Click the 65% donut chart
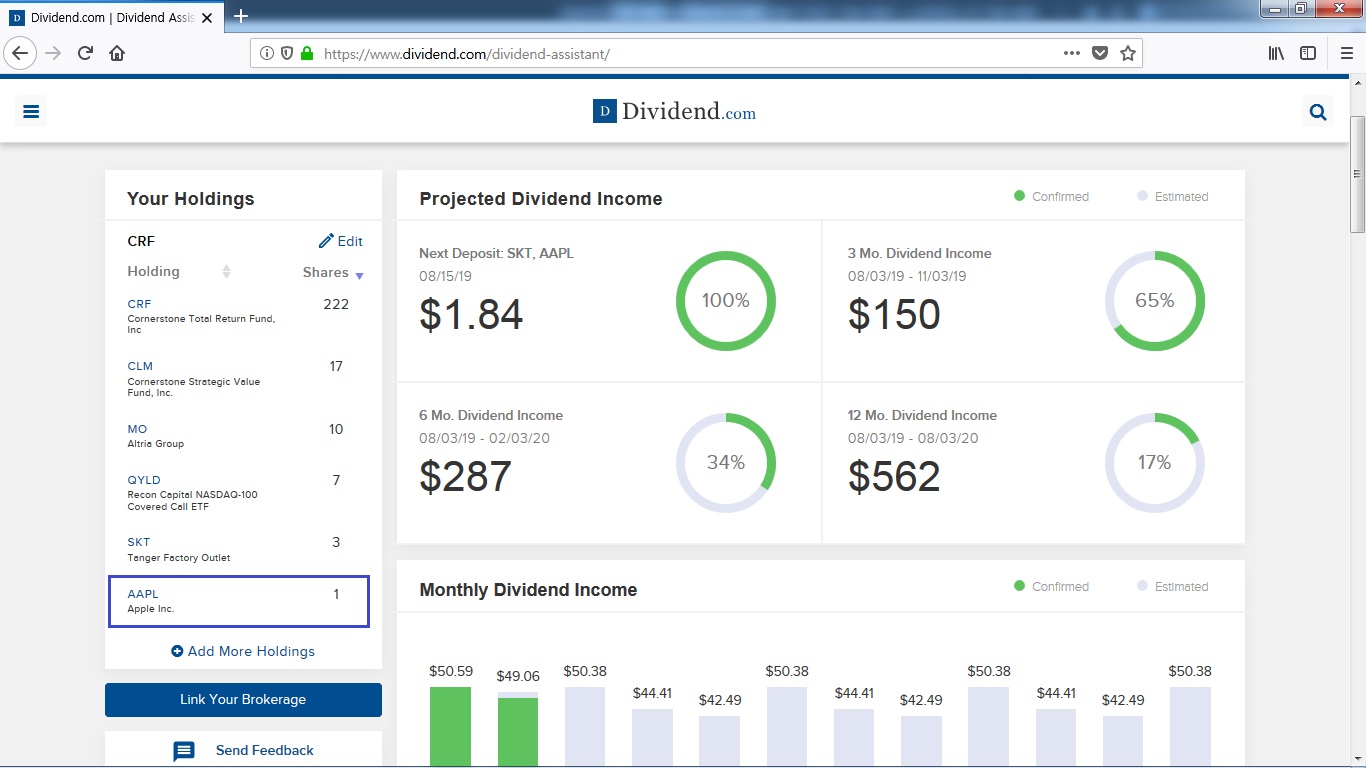The height and width of the screenshot is (768, 1366). pyautogui.click(x=1155, y=301)
